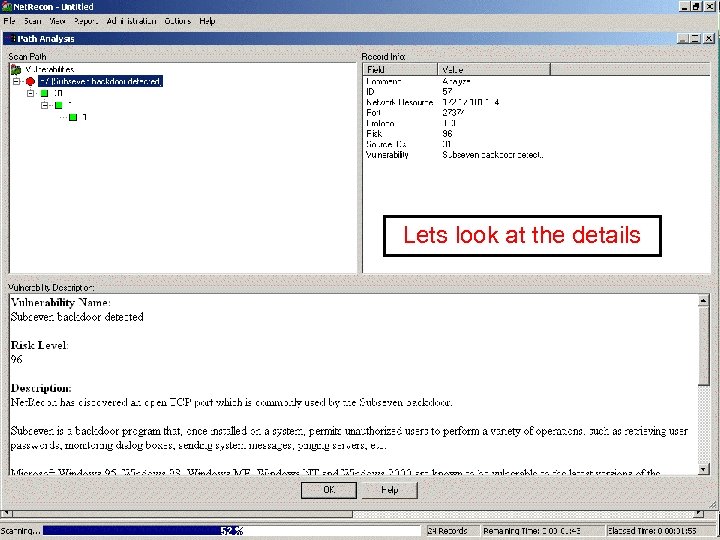
Task: Open the View menu
Action: (57, 21)
